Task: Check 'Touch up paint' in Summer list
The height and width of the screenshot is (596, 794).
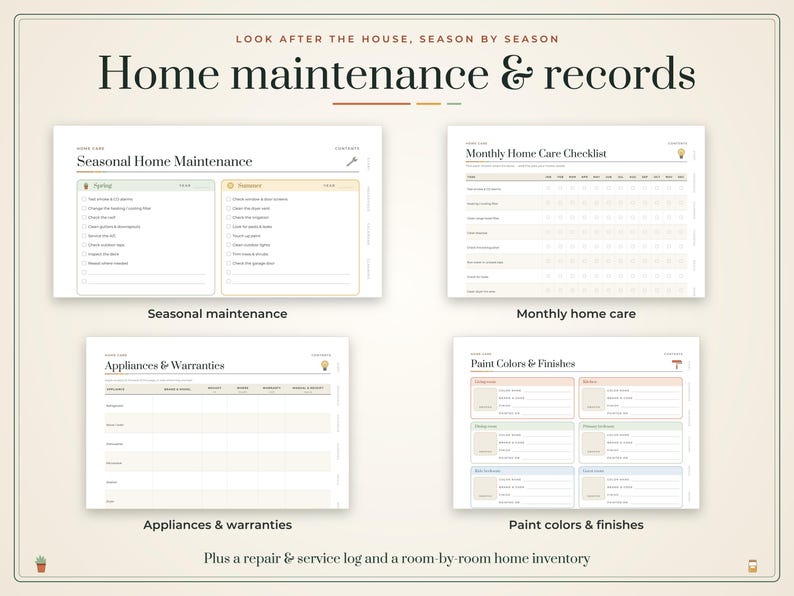Action: click(x=228, y=236)
